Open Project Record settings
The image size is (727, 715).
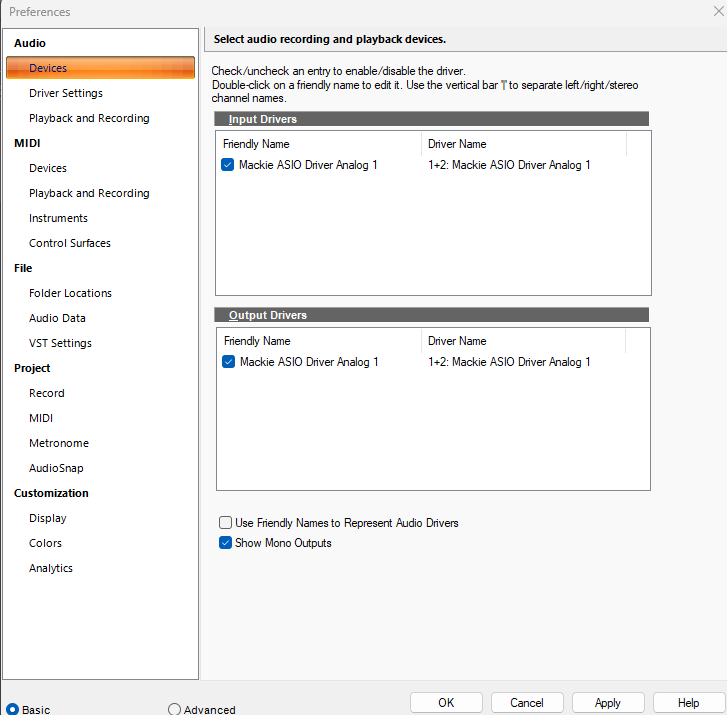pos(46,394)
